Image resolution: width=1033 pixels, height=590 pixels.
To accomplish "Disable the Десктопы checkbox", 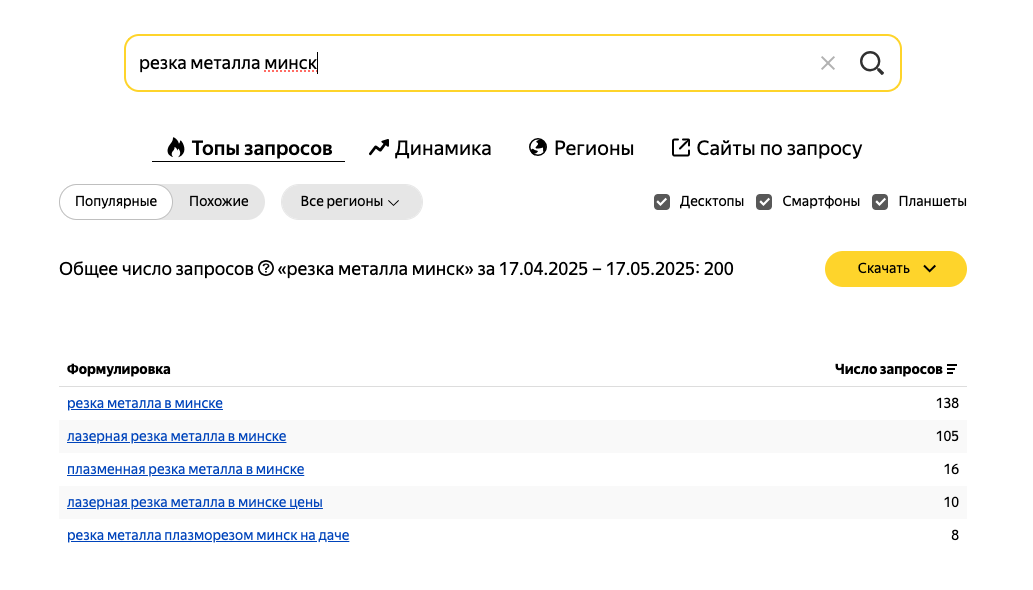I will tap(662, 201).
